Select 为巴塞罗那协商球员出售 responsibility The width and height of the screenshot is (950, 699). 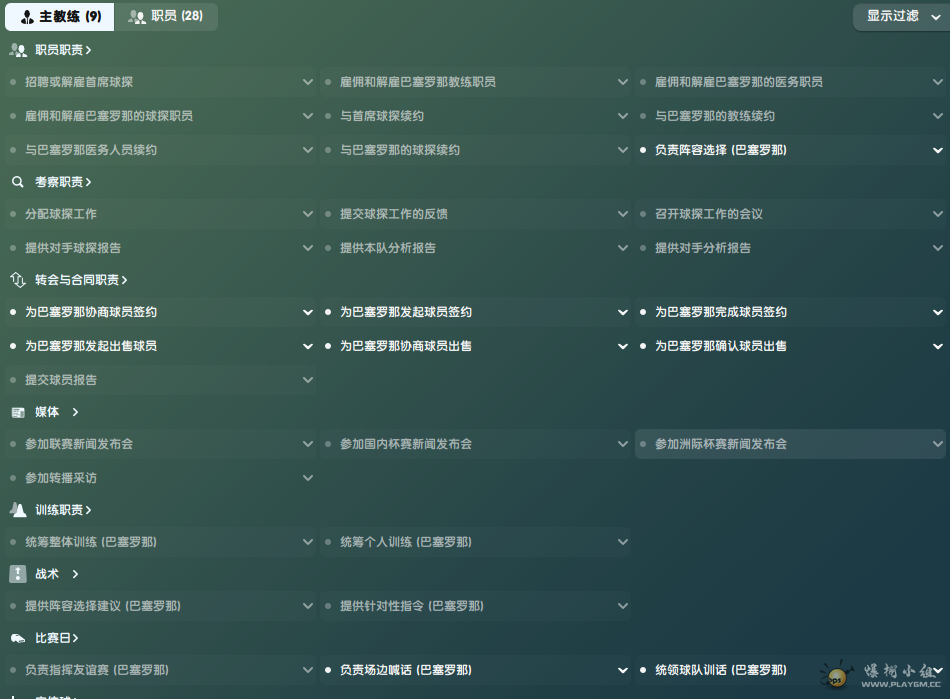click(x=476, y=346)
